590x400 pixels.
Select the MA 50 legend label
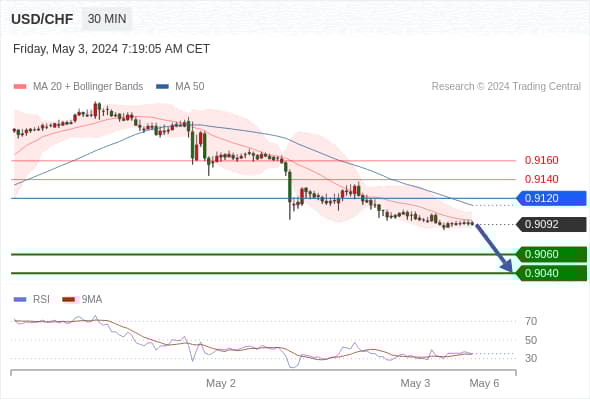(x=190, y=87)
